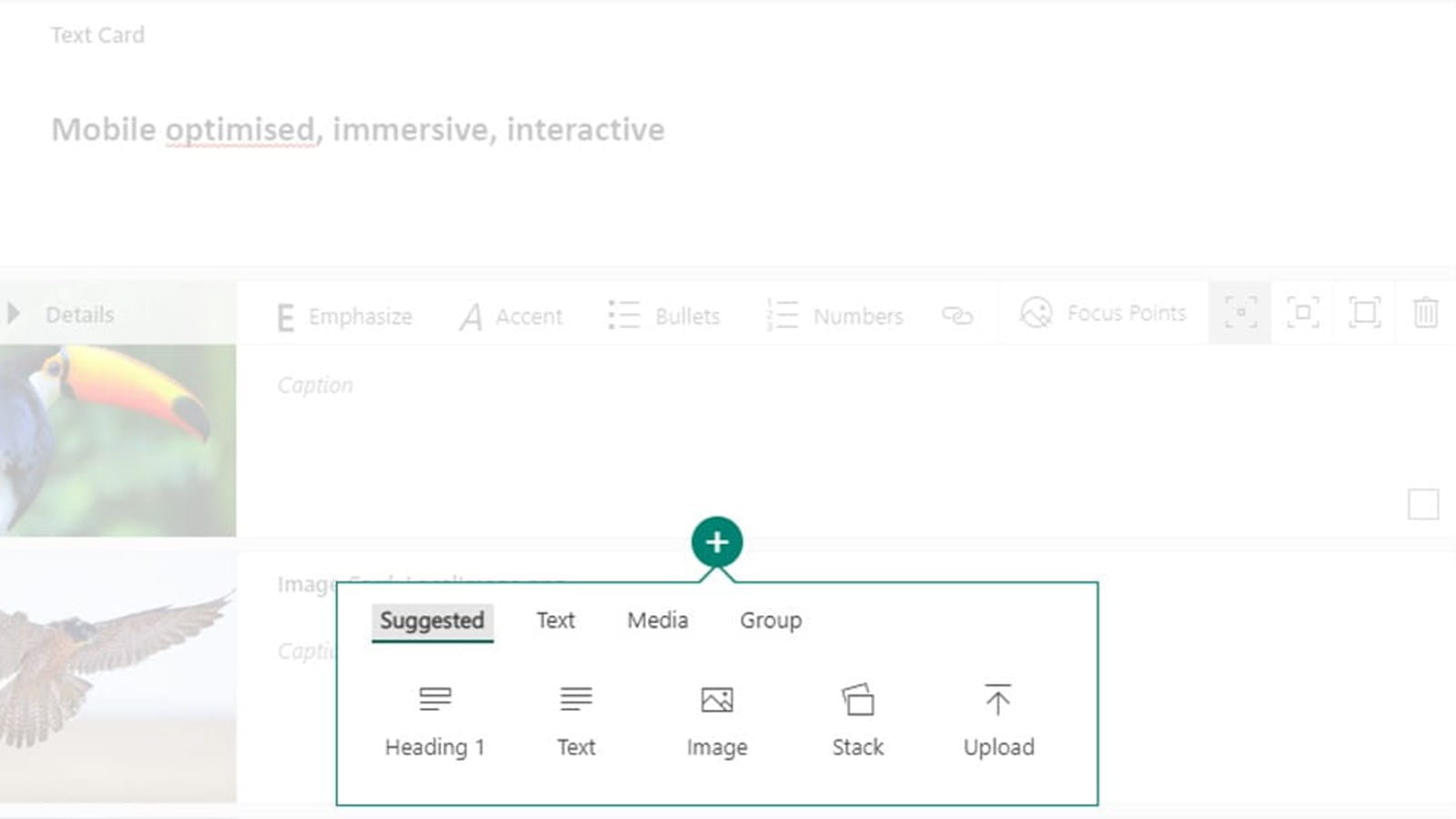Delete card using trash icon
This screenshot has height=819, width=1456.
point(1425,313)
